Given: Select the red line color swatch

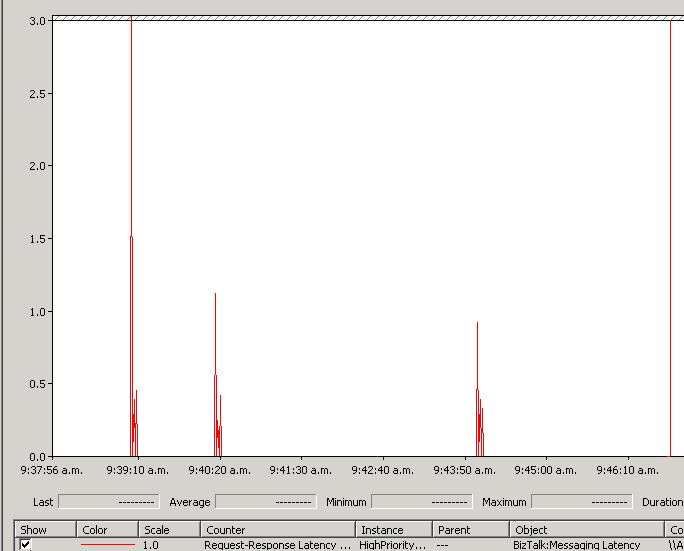Looking at the screenshot, I should tap(108, 544).
